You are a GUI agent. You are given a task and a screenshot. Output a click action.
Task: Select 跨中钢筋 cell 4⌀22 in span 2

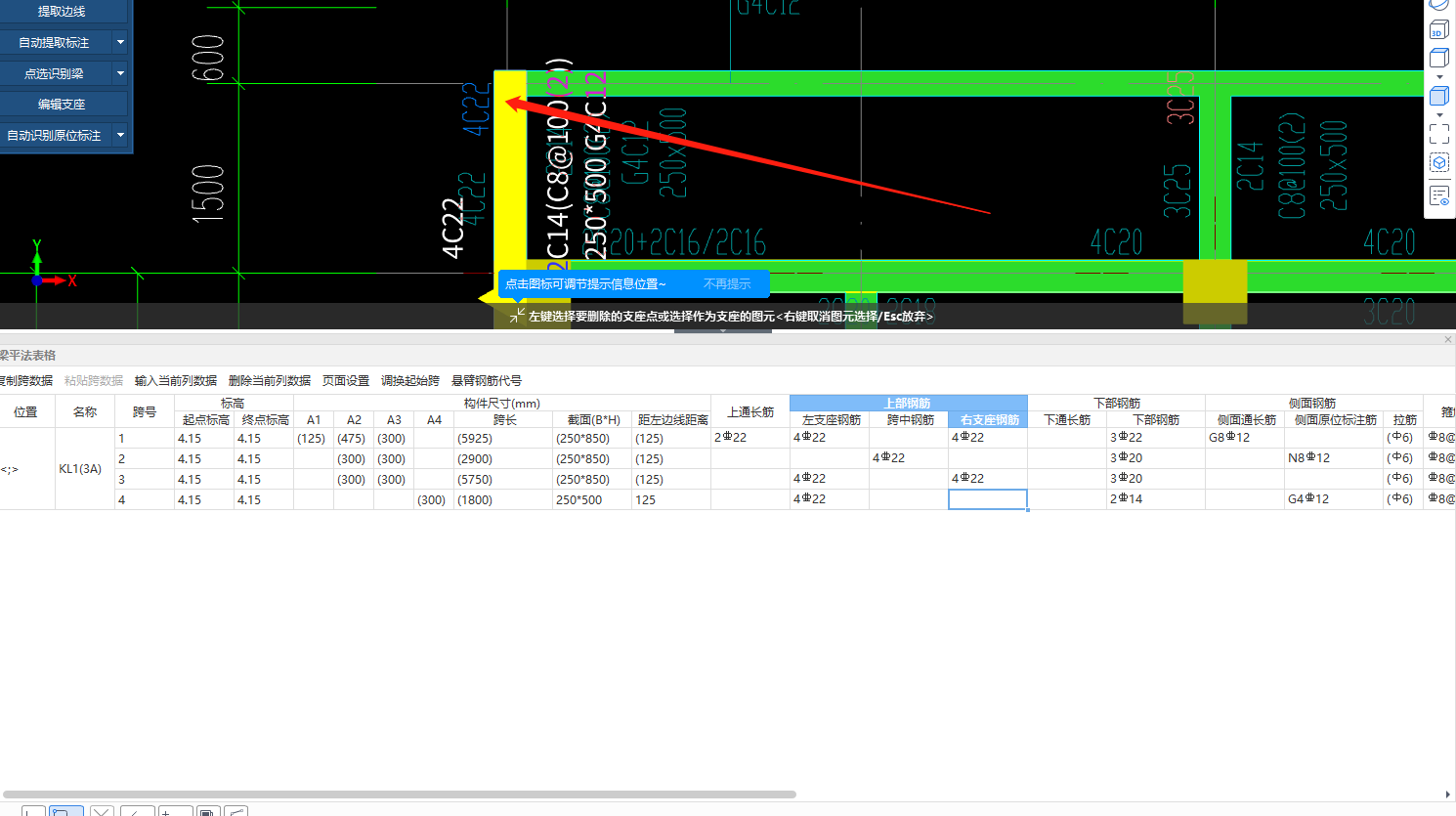point(909,458)
